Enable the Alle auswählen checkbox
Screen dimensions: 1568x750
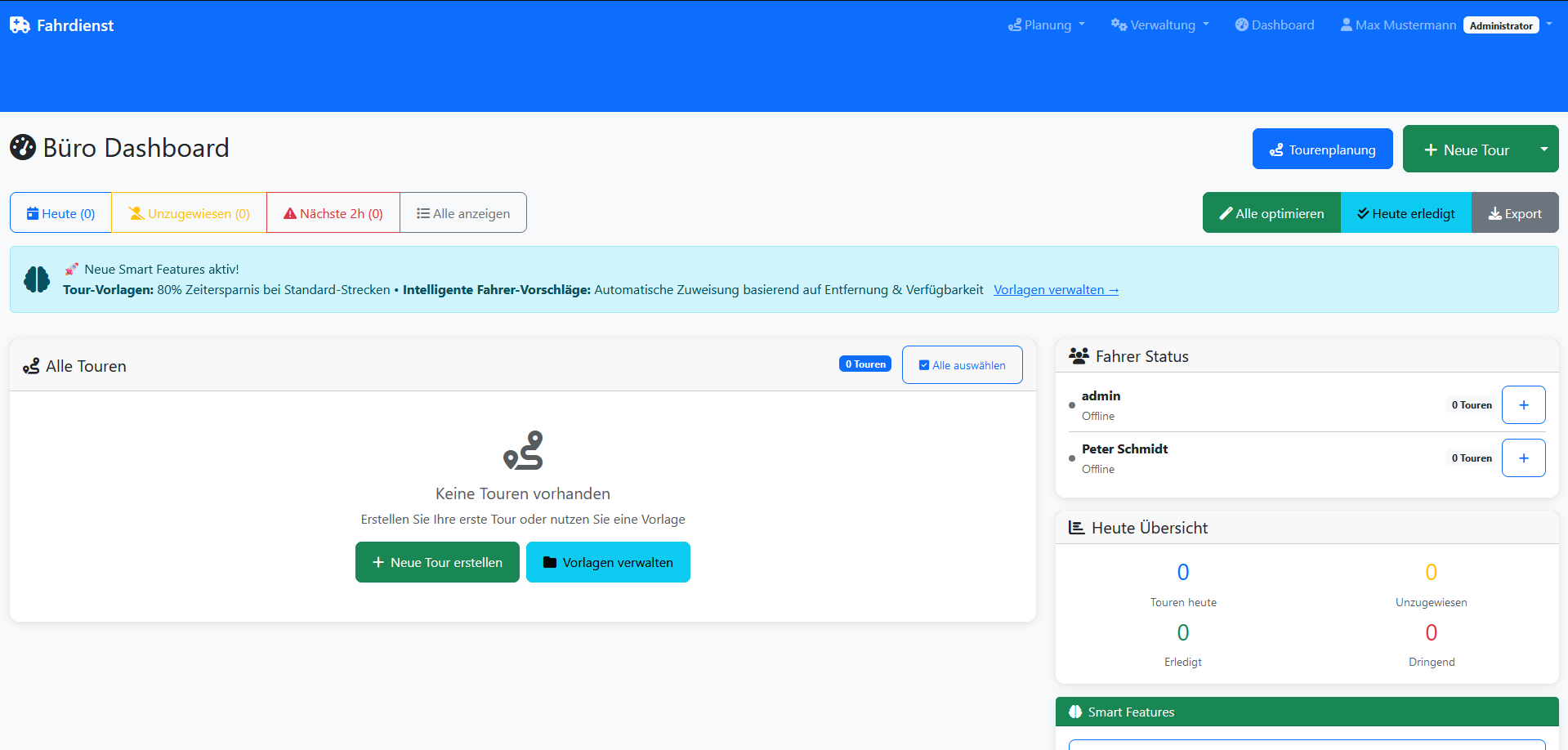pos(924,364)
